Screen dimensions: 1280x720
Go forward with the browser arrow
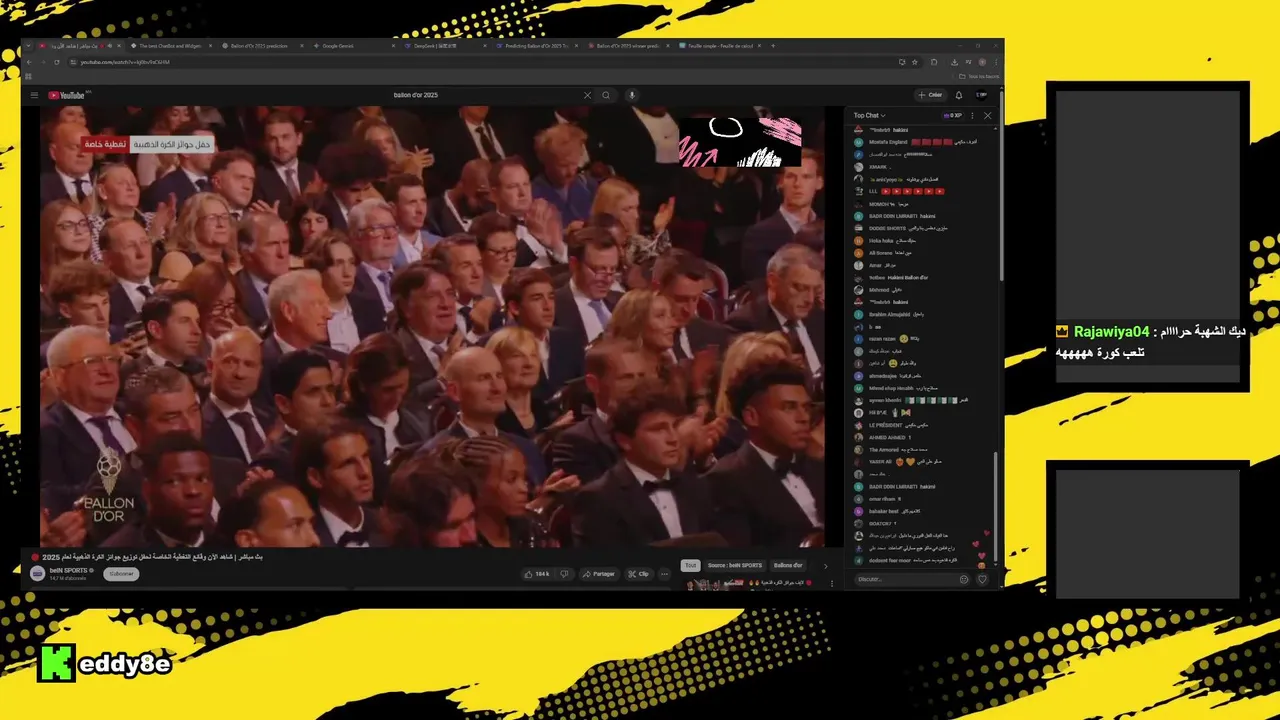tap(42, 62)
